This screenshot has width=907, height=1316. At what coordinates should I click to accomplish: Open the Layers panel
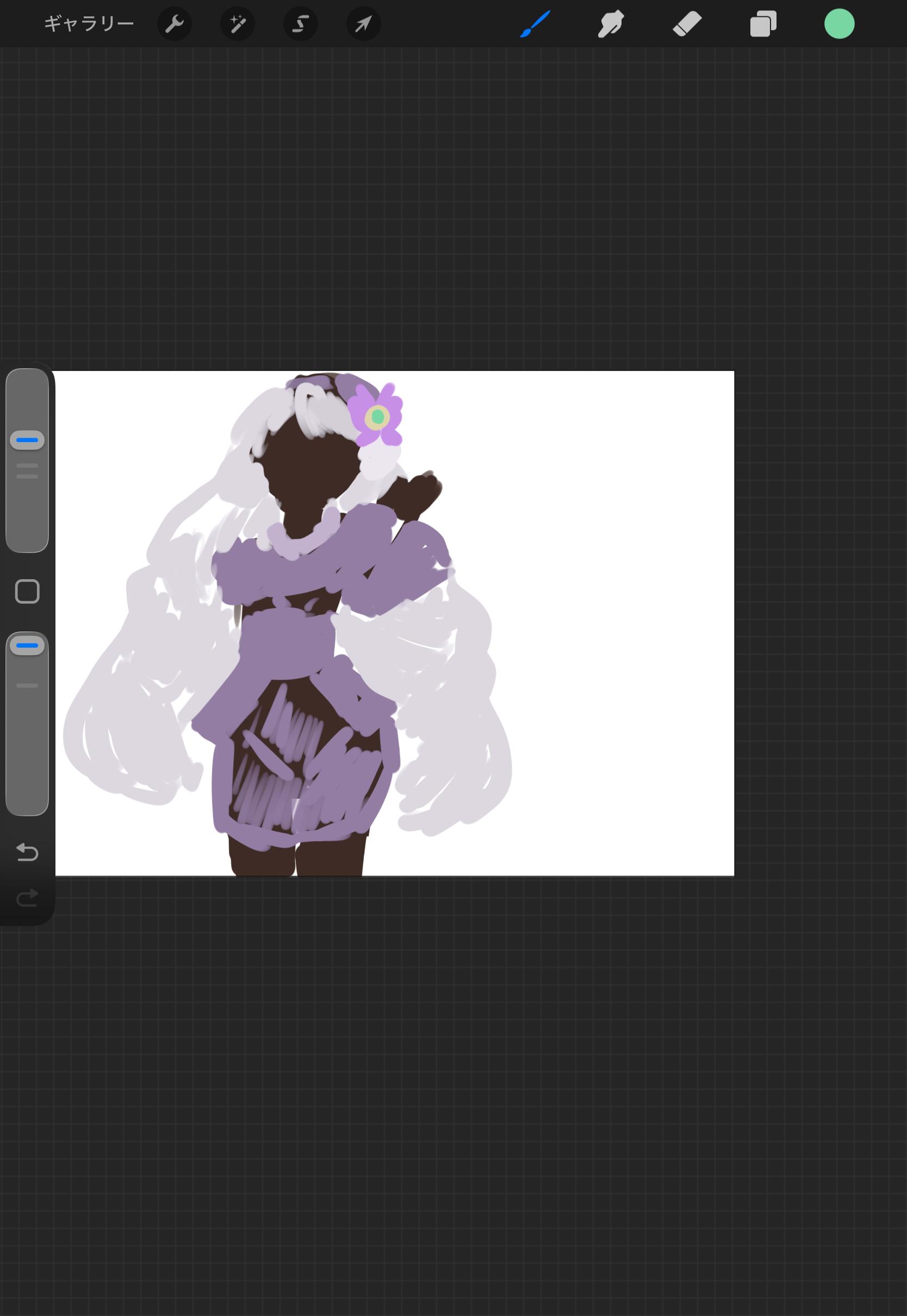pyautogui.click(x=763, y=24)
